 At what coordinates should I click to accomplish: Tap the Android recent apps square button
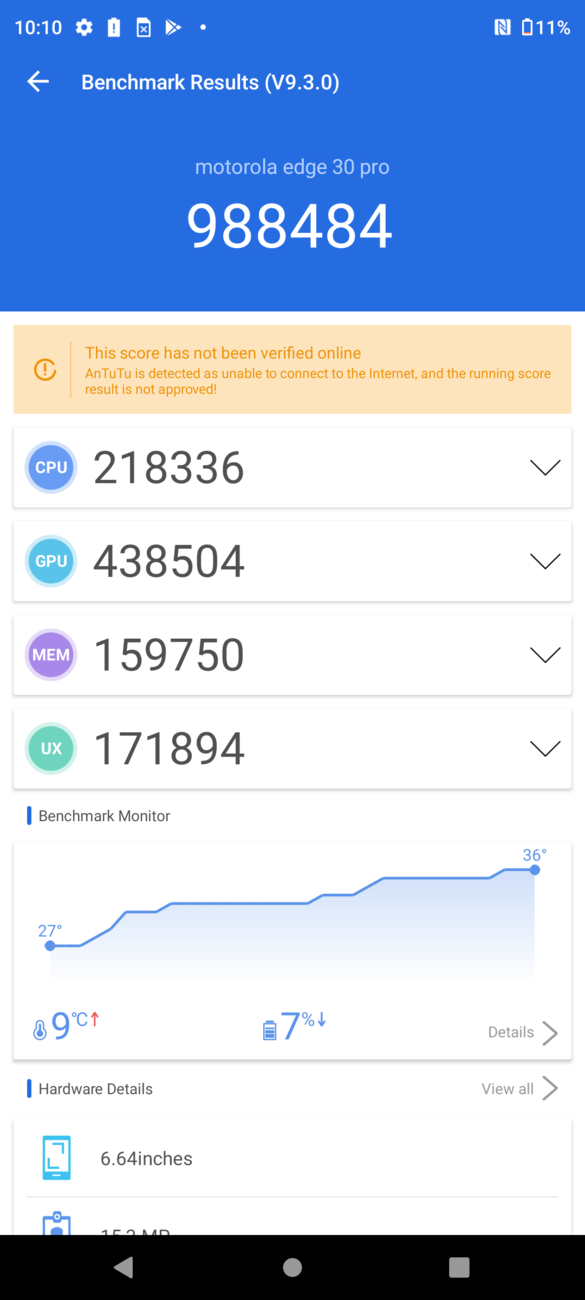click(x=459, y=1267)
